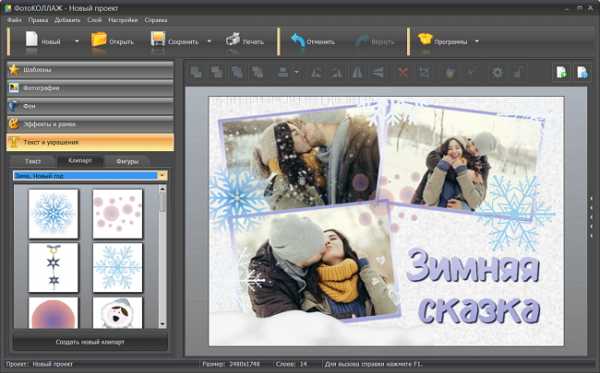The image size is (600, 373).
Task: Switch to the Текст tab
Action: (33, 161)
